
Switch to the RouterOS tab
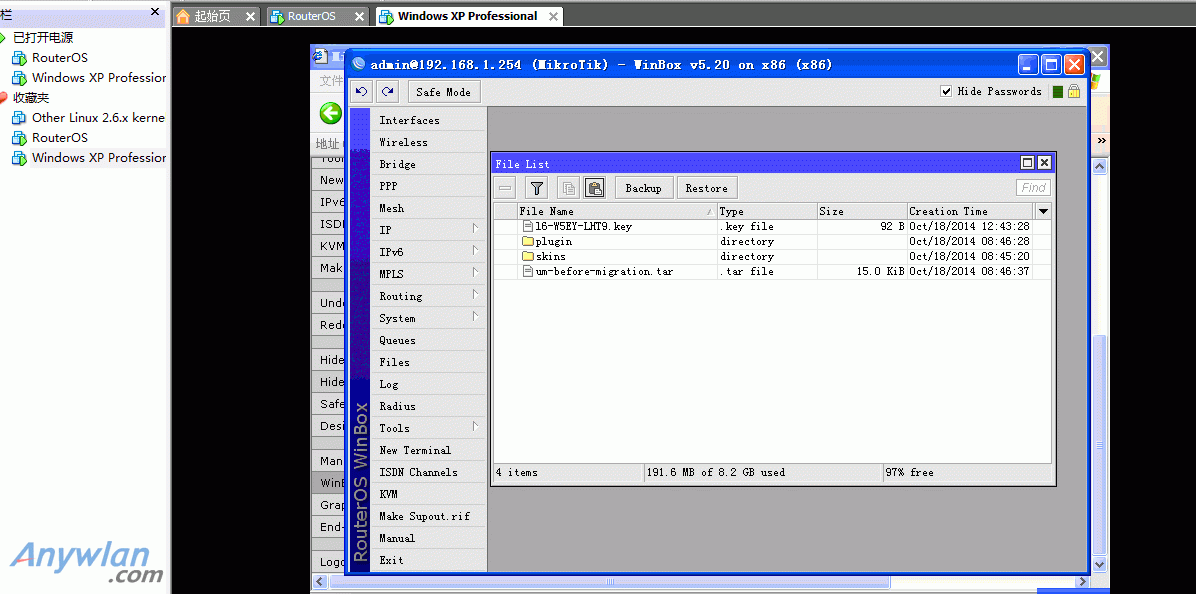tap(312, 16)
